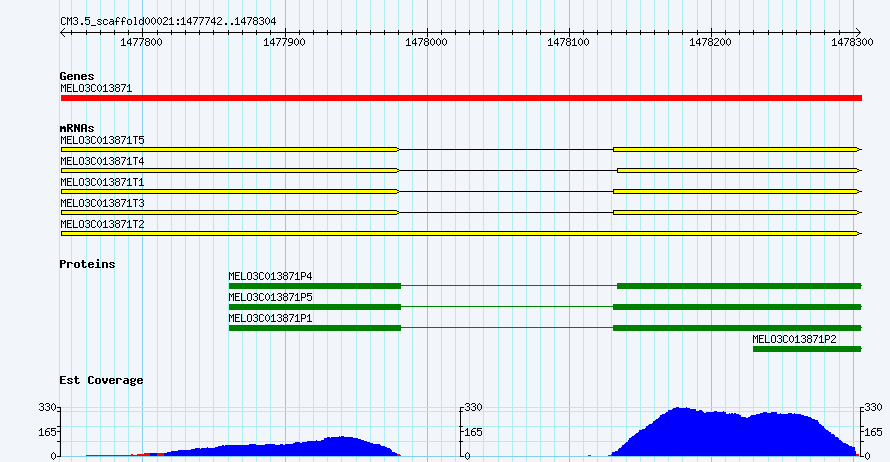
Task: Select the MELO3C013871 gene label
Action: click(96, 89)
